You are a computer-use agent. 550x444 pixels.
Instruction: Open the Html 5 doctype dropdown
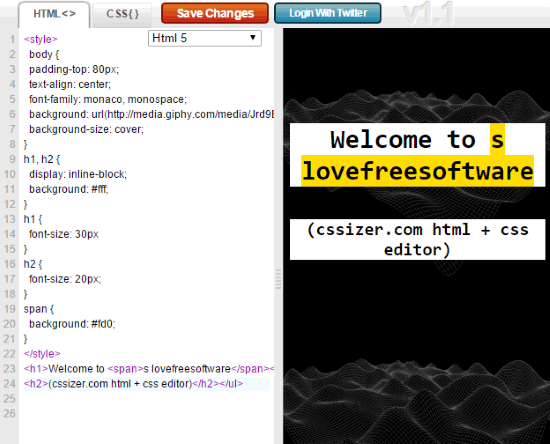click(x=205, y=38)
